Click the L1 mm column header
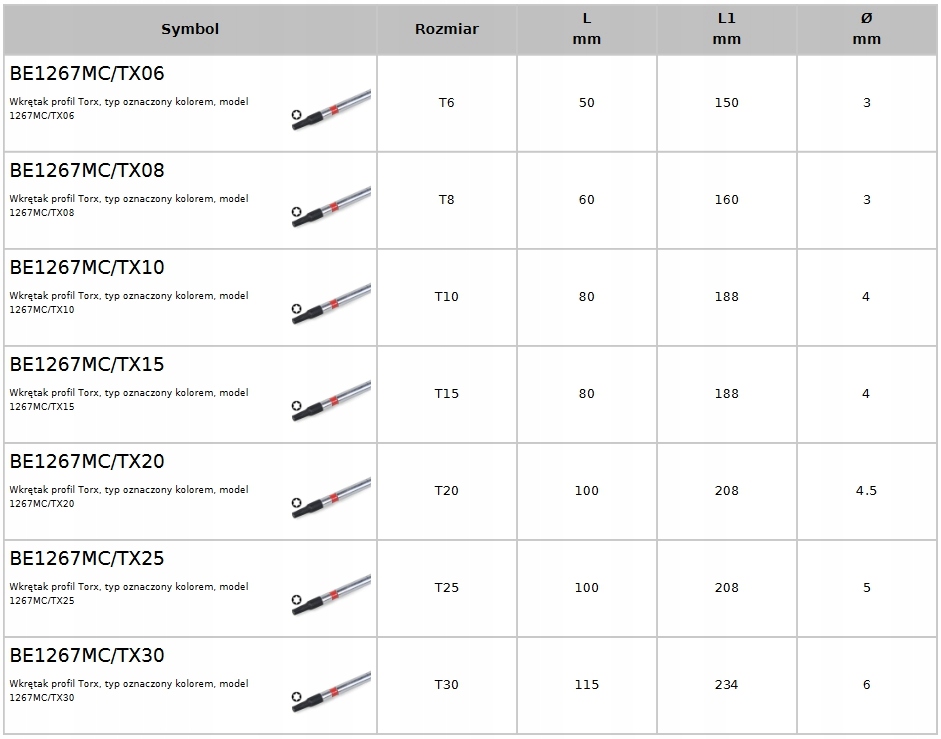 (x=726, y=29)
